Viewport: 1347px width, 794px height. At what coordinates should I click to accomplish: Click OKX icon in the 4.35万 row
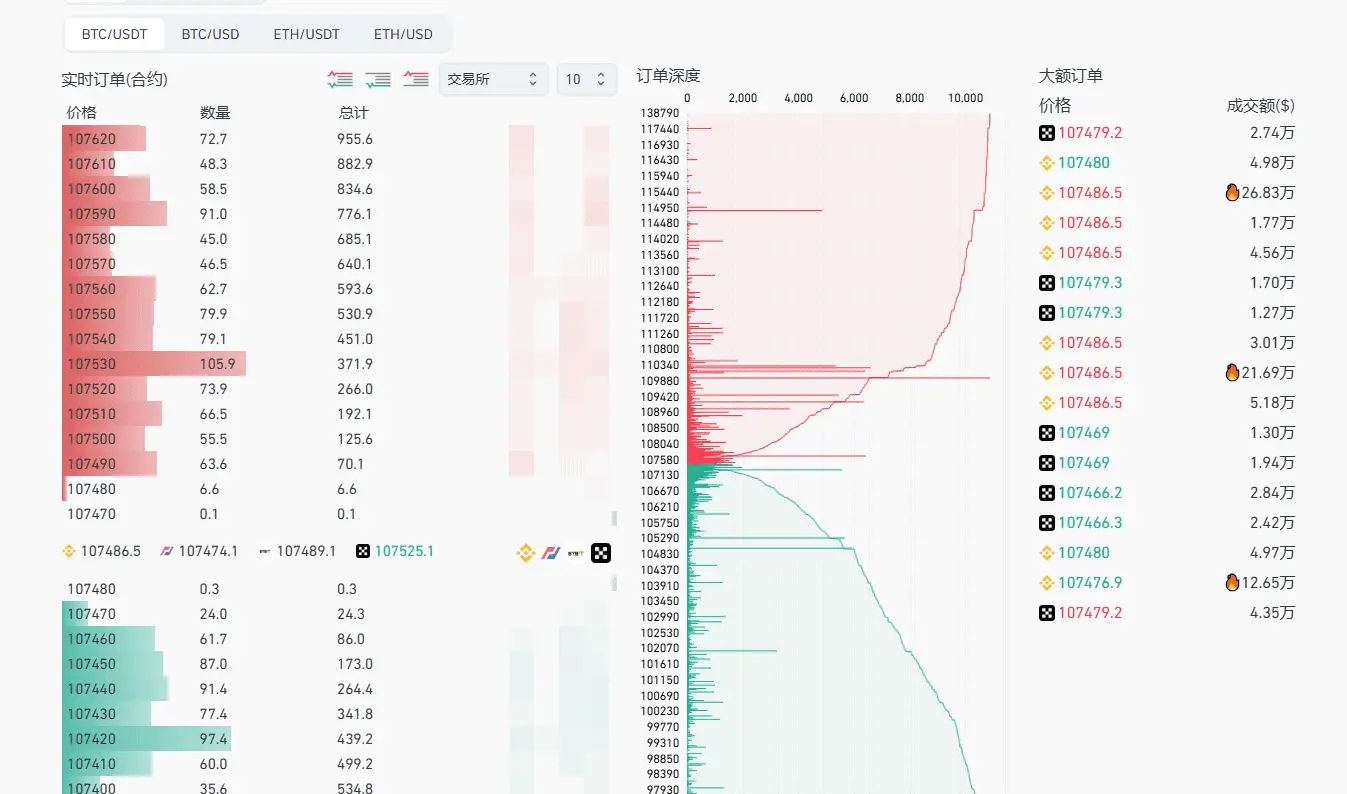tap(1047, 613)
